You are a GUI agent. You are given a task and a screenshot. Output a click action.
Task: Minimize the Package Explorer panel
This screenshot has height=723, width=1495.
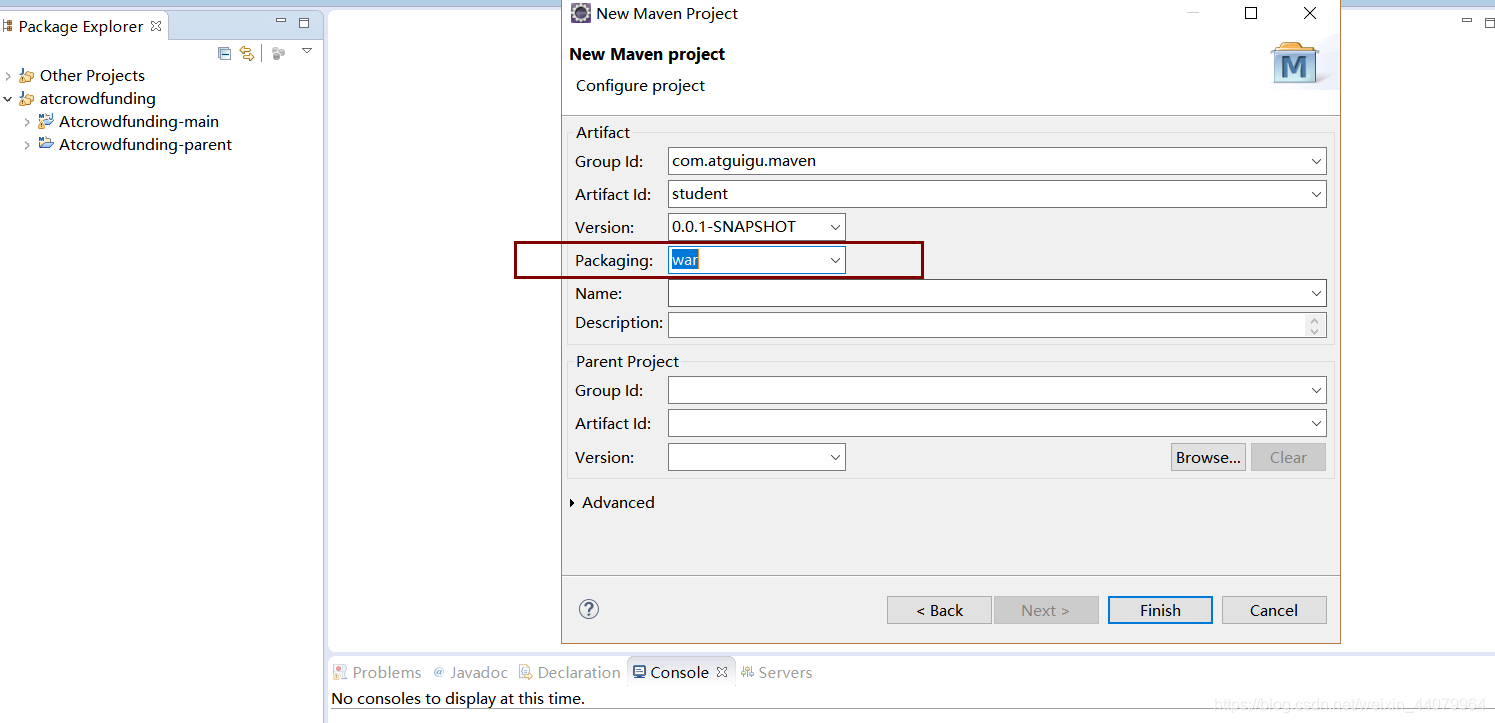[281, 22]
